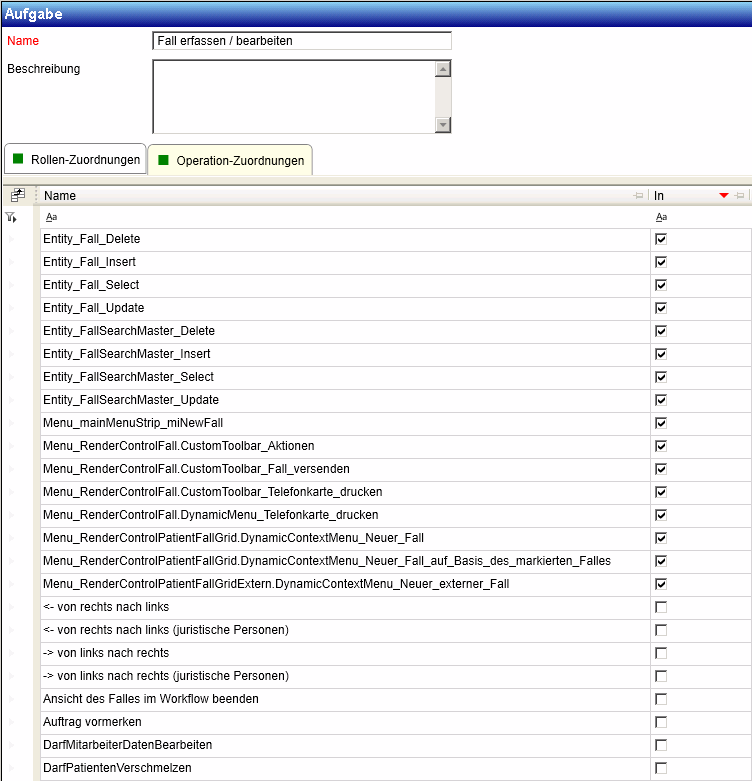Click the field chooser icon in grid corner
Screen dimensions: 752x781
(x=17, y=196)
